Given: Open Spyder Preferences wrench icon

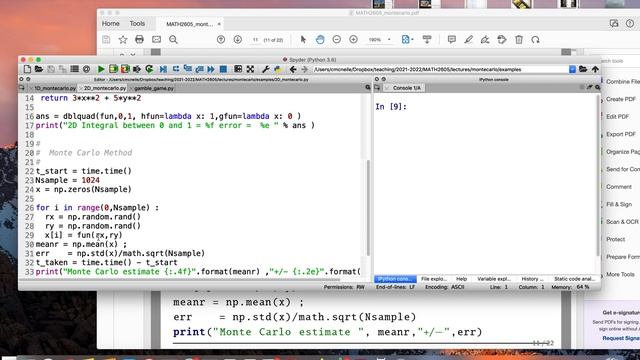Looking at the screenshot, I should click(x=266, y=69).
